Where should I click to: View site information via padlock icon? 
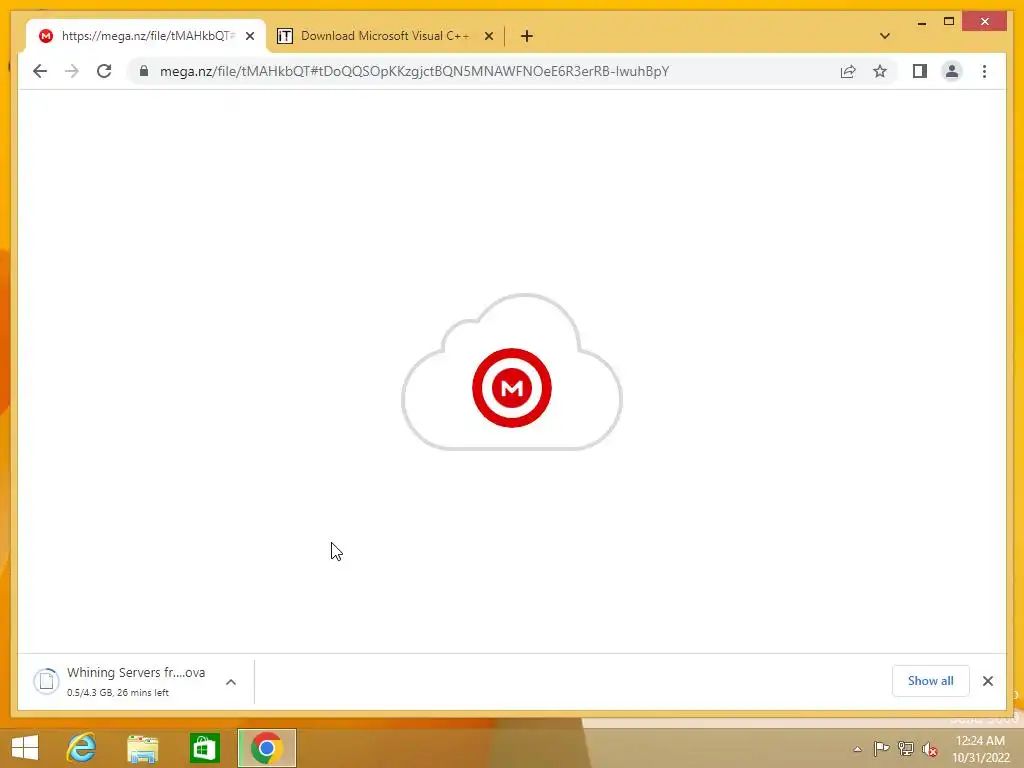(144, 71)
